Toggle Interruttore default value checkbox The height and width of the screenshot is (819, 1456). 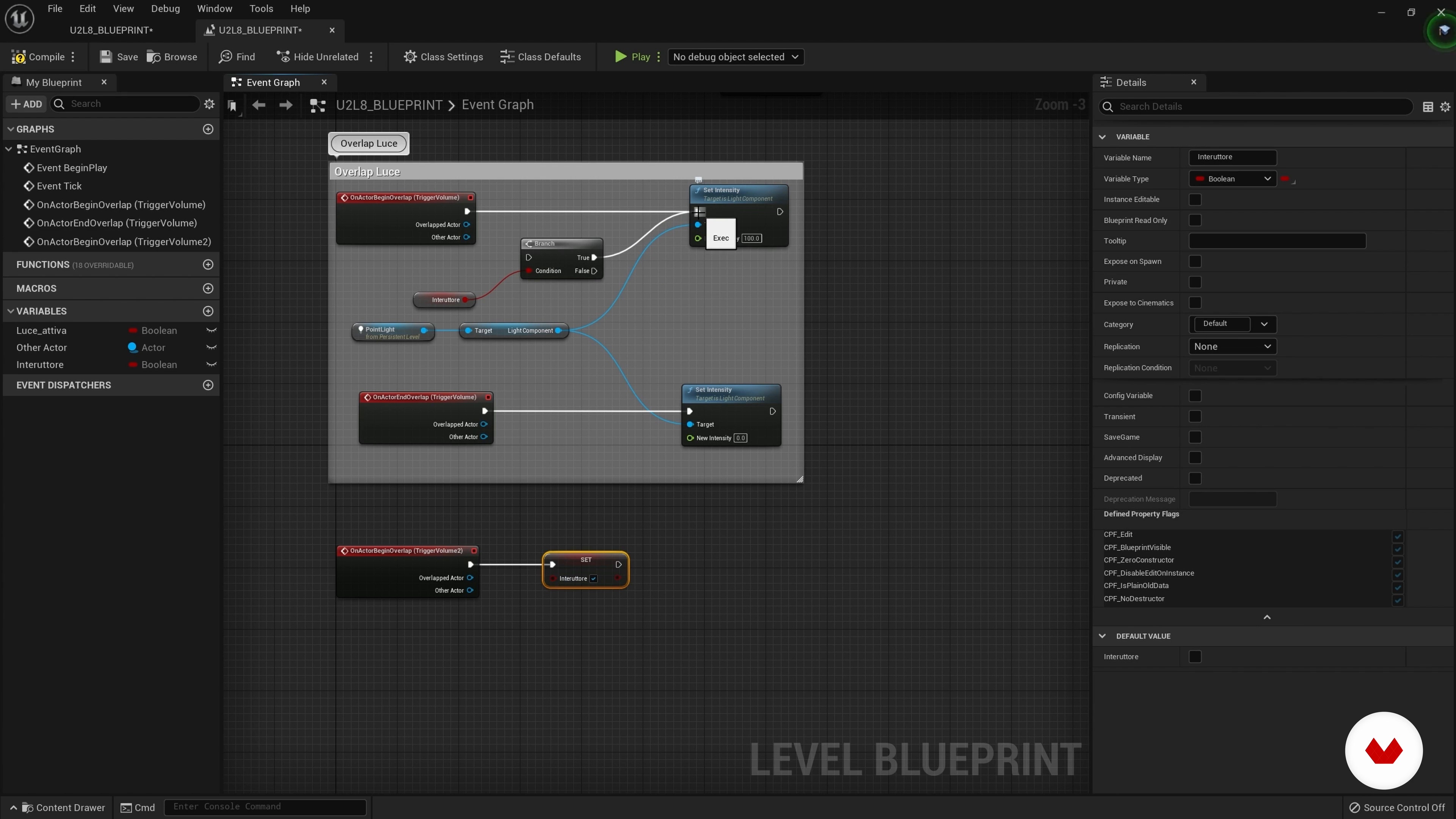tap(1195, 657)
